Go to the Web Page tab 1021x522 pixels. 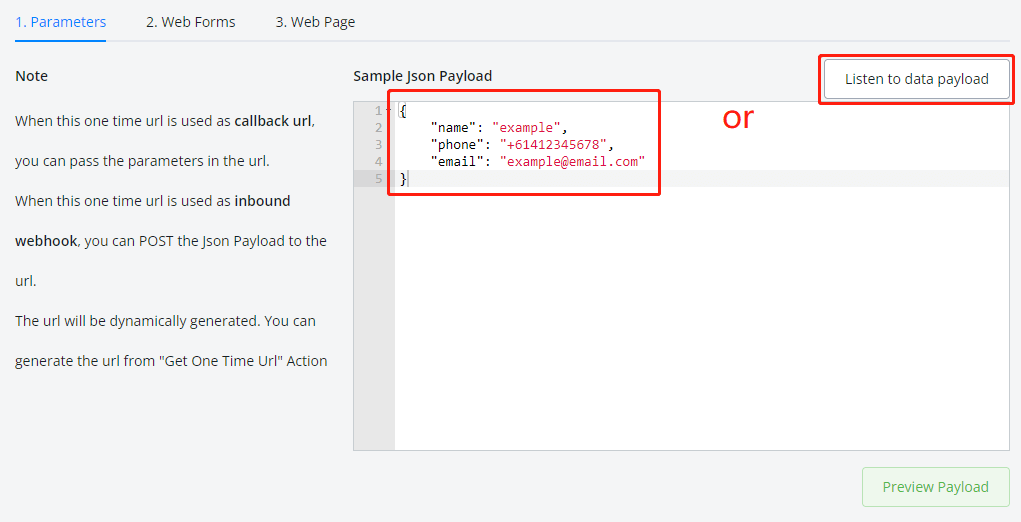(315, 22)
